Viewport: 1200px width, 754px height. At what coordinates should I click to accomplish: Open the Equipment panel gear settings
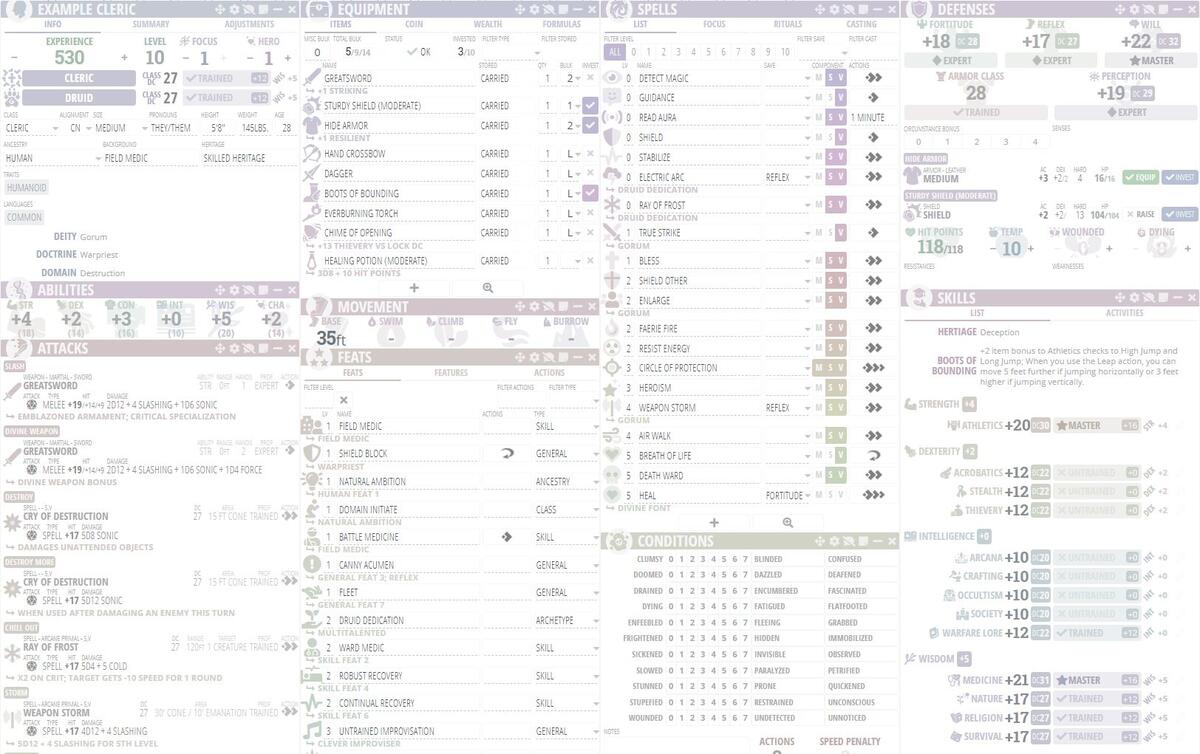click(x=534, y=9)
